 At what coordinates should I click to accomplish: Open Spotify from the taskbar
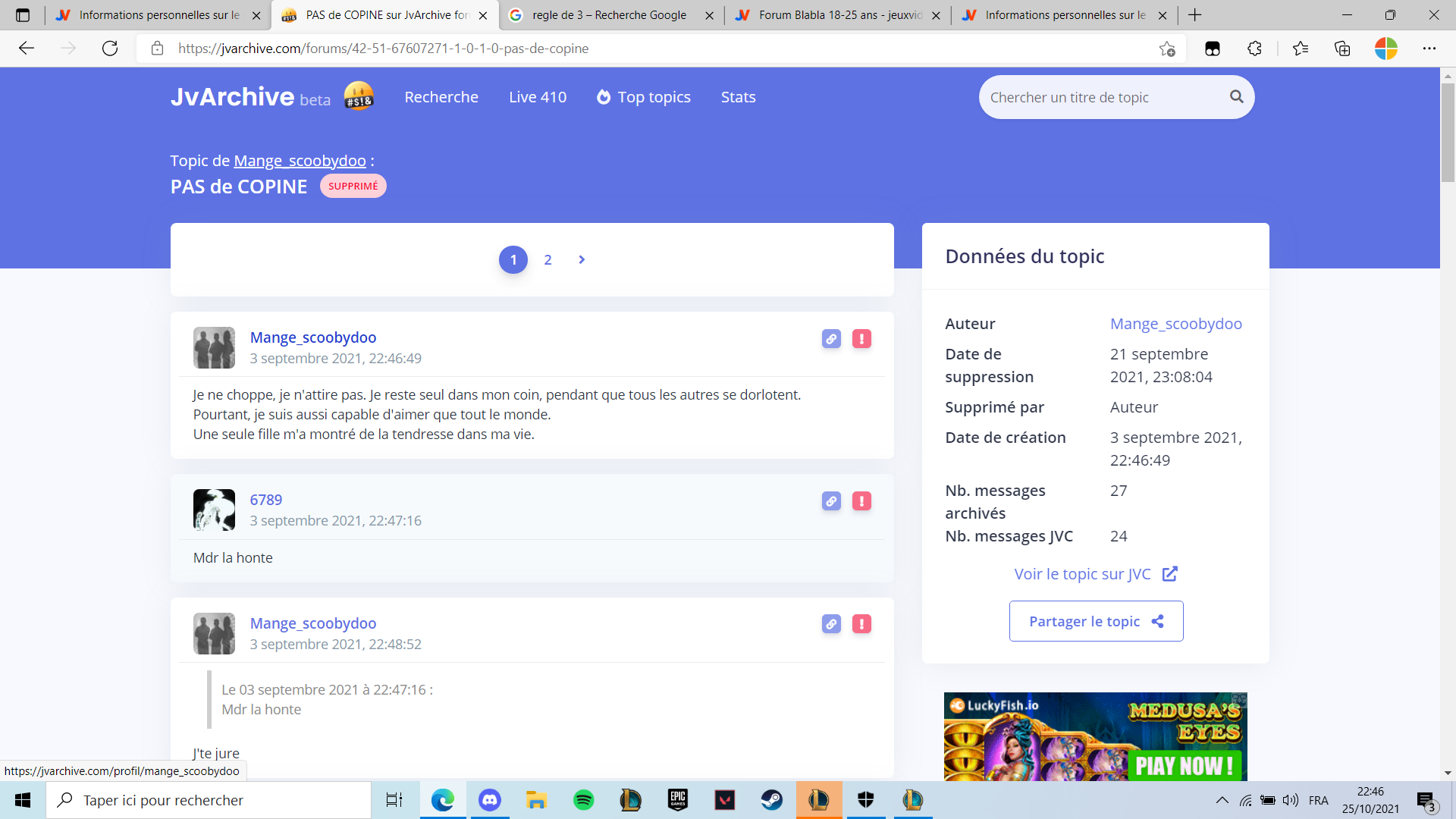click(583, 800)
